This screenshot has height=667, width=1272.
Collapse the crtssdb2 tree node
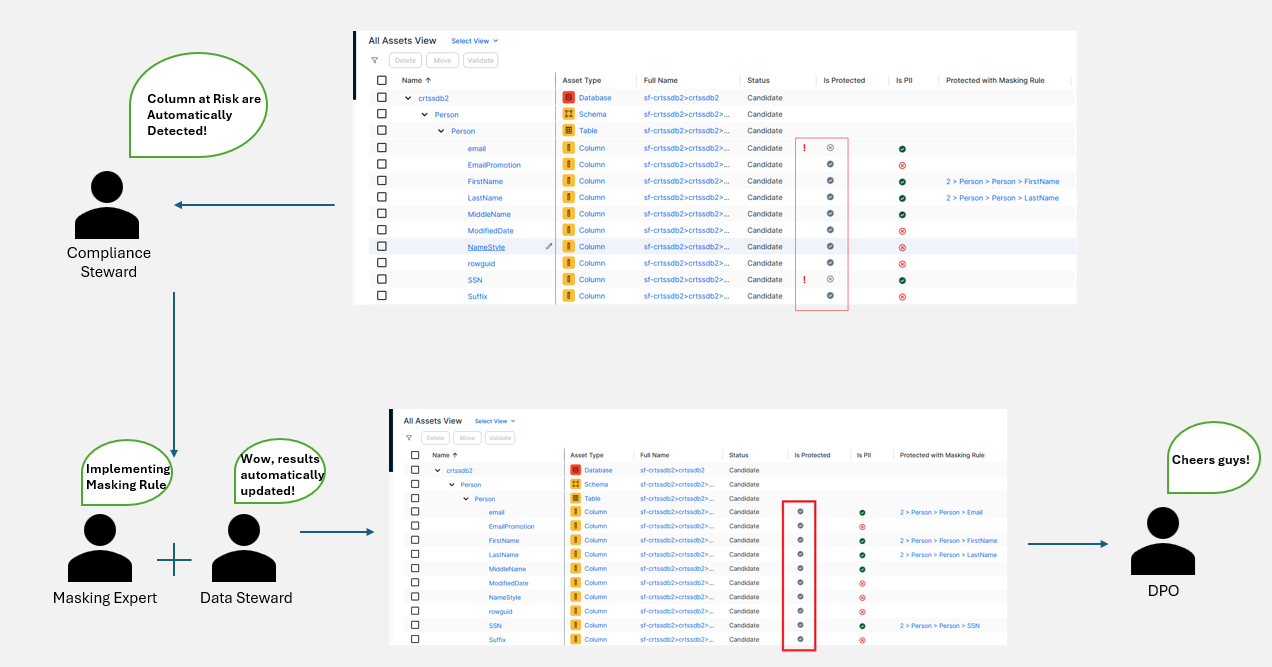tap(408, 97)
